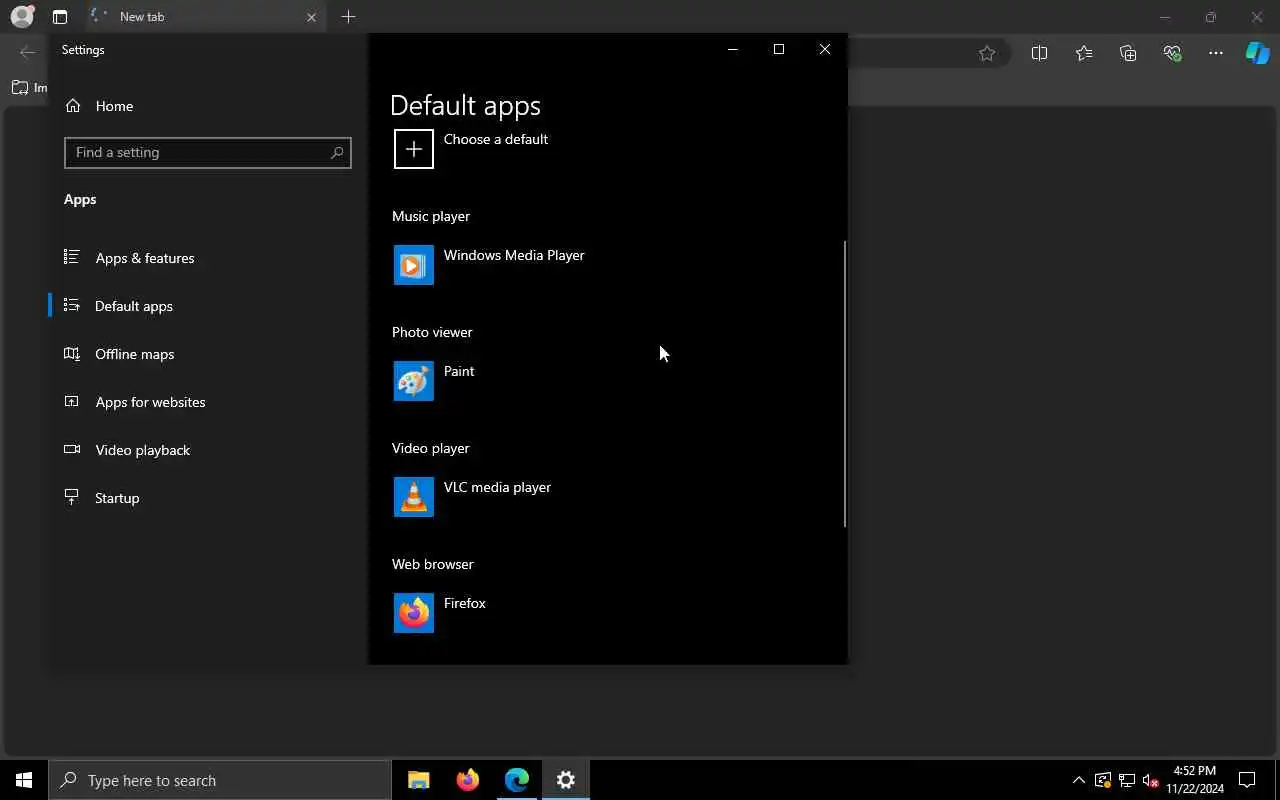Click the Find a setting search box
Viewport: 1280px width, 800px height.
[x=208, y=152]
